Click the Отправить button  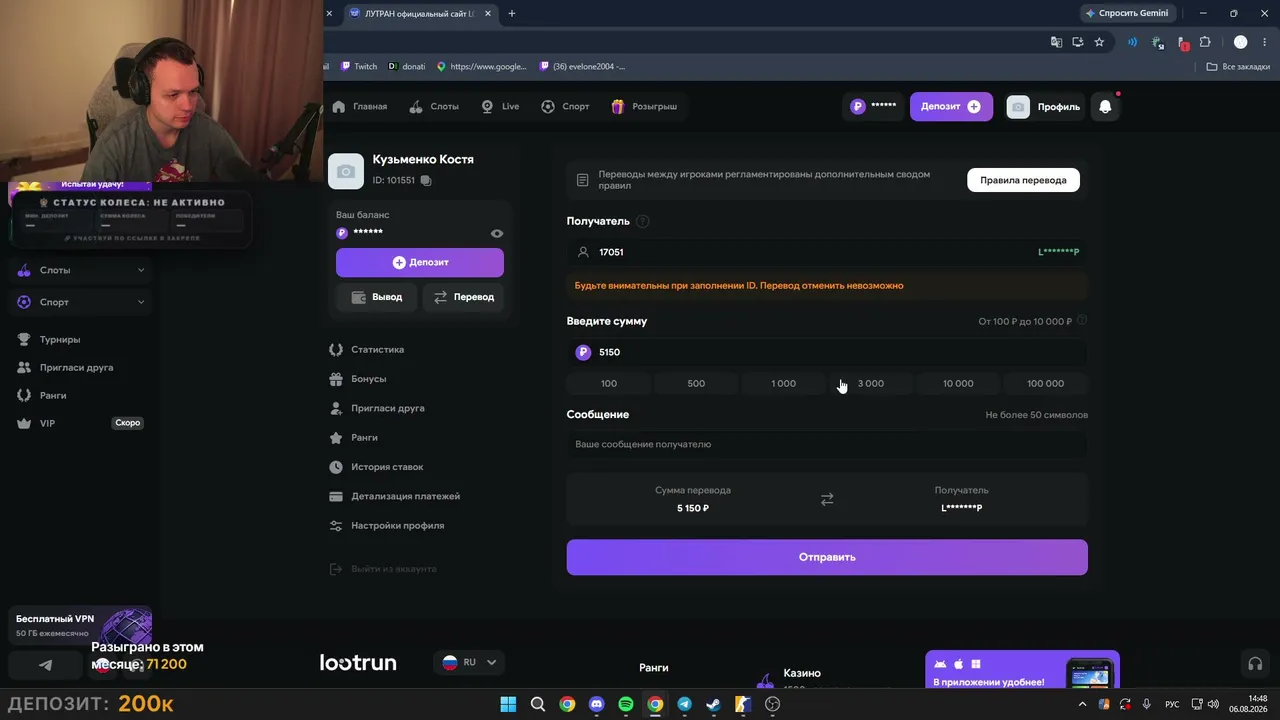827,557
